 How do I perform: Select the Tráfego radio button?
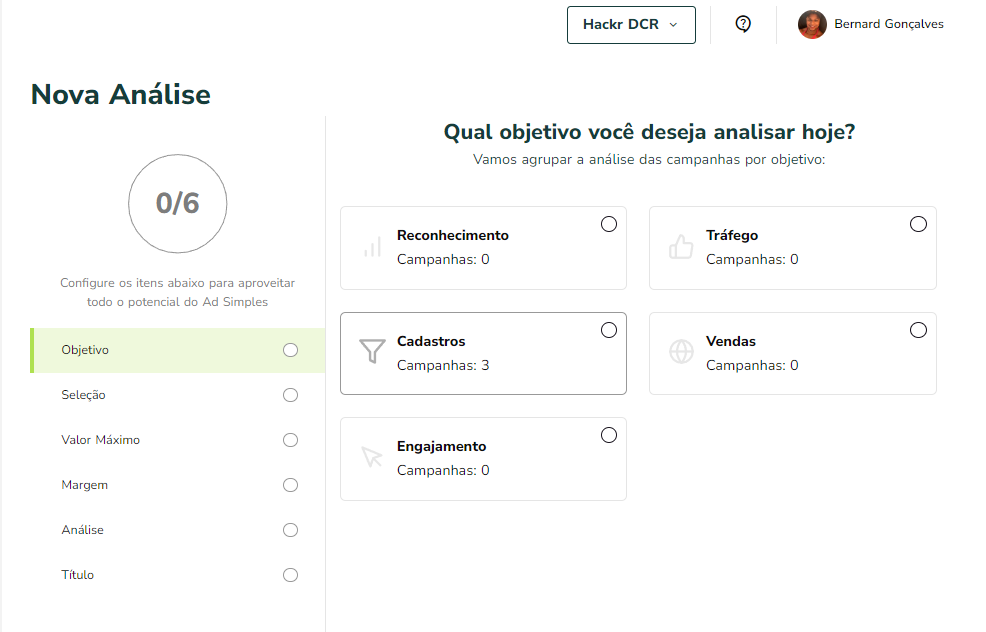pos(918,224)
